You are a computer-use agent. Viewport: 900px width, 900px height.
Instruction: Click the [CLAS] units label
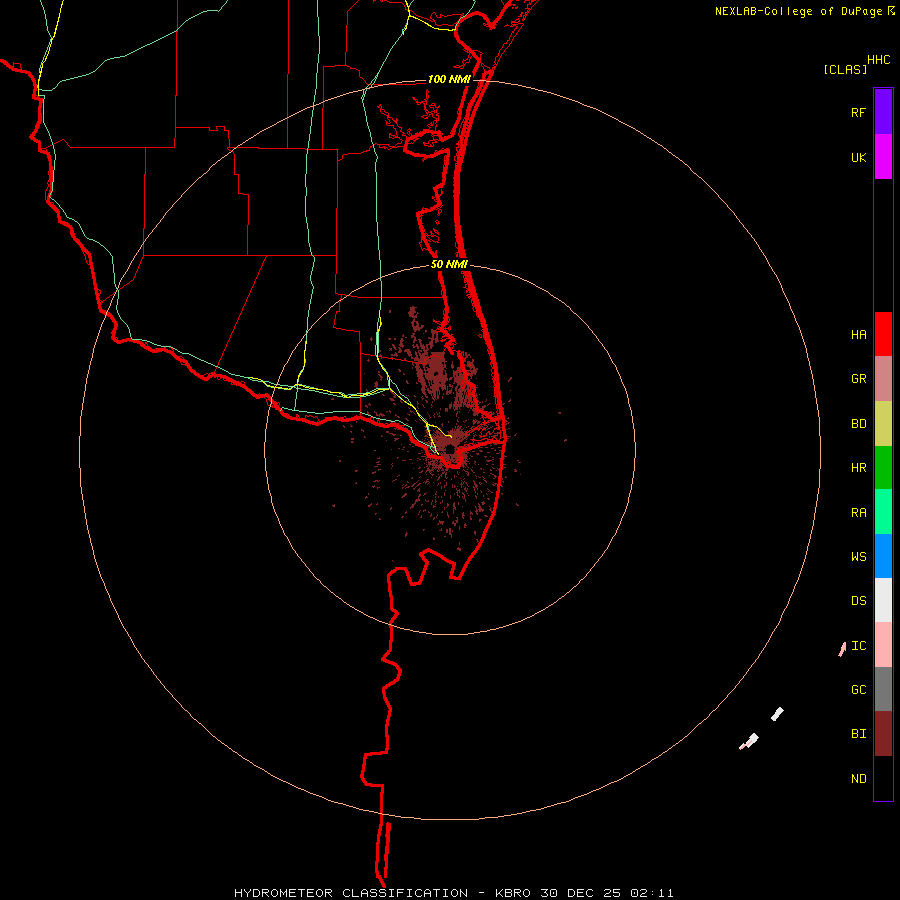tap(845, 69)
